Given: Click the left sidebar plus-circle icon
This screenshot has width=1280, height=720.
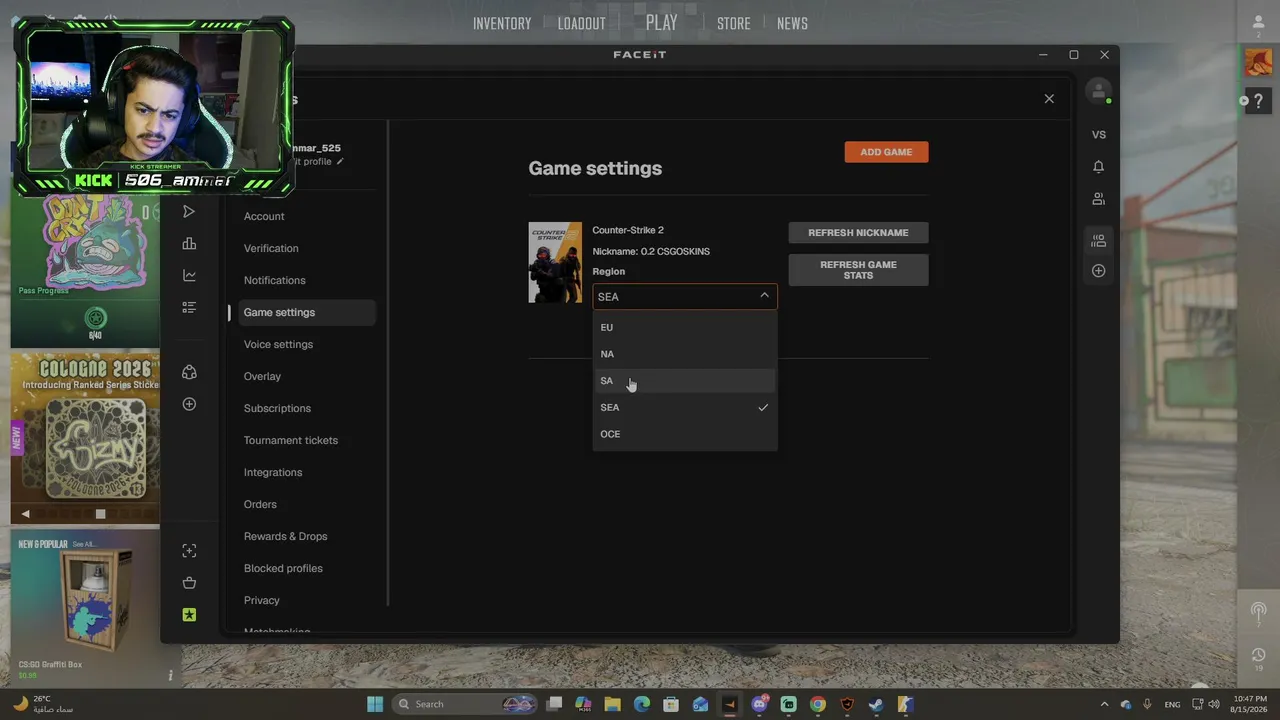Looking at the screenshot, I should click(189, 404).
